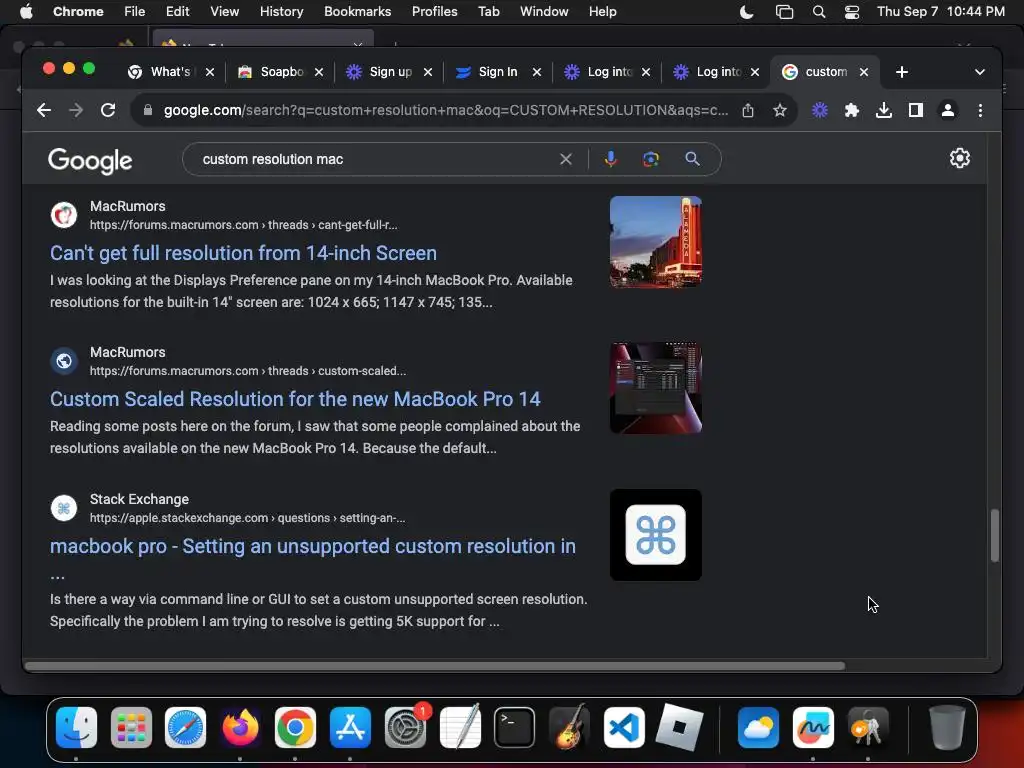Open Finder from the Dock
The width and height of the screenshot is (1024, 768).
tap(76, 727)
